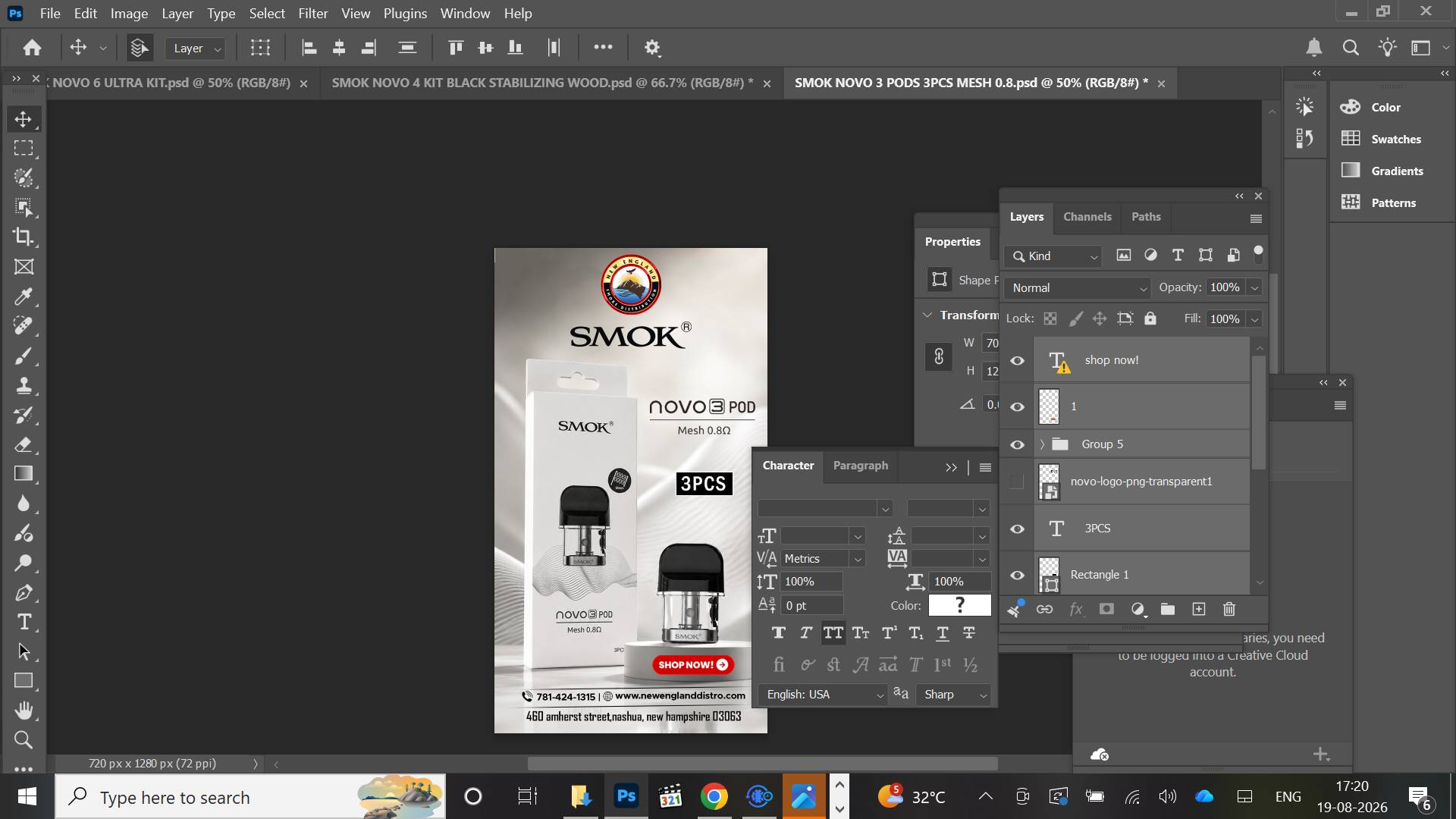Open the Normal blend mode dropdown

point(1078,288)
